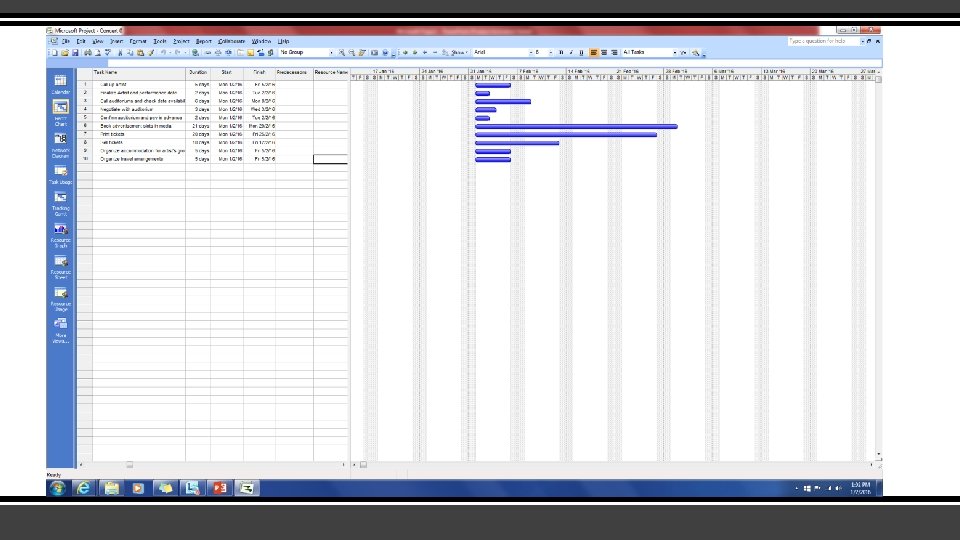Click the Cut scissors icon
The height and width of the screenshot is (540, 960).
point(120,53)
